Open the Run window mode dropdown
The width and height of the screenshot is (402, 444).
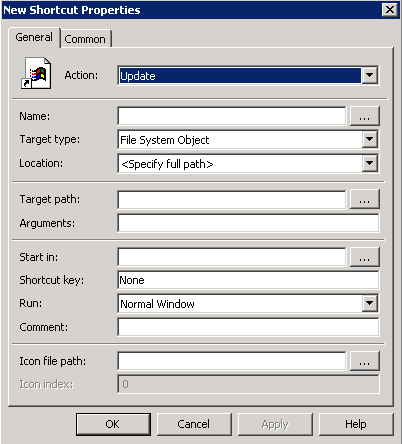coord(369,303)
